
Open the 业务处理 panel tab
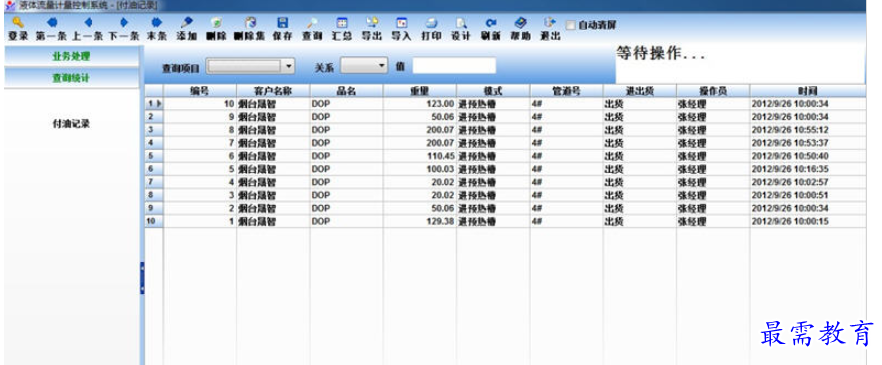coord(71,56)
